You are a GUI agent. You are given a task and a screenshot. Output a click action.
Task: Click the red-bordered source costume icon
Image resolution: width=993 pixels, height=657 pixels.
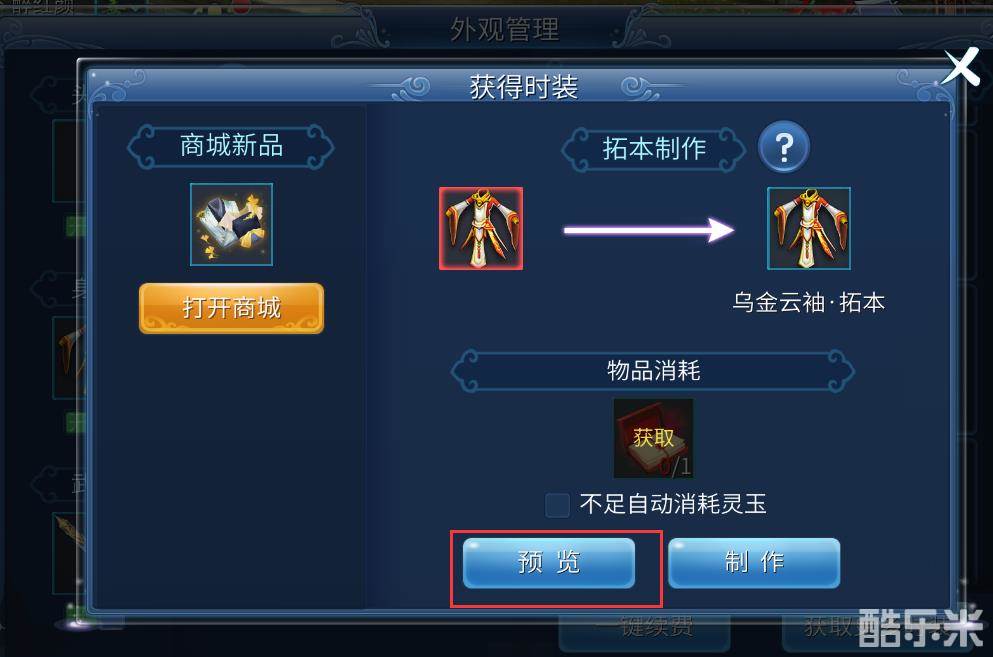coord(481,229)
